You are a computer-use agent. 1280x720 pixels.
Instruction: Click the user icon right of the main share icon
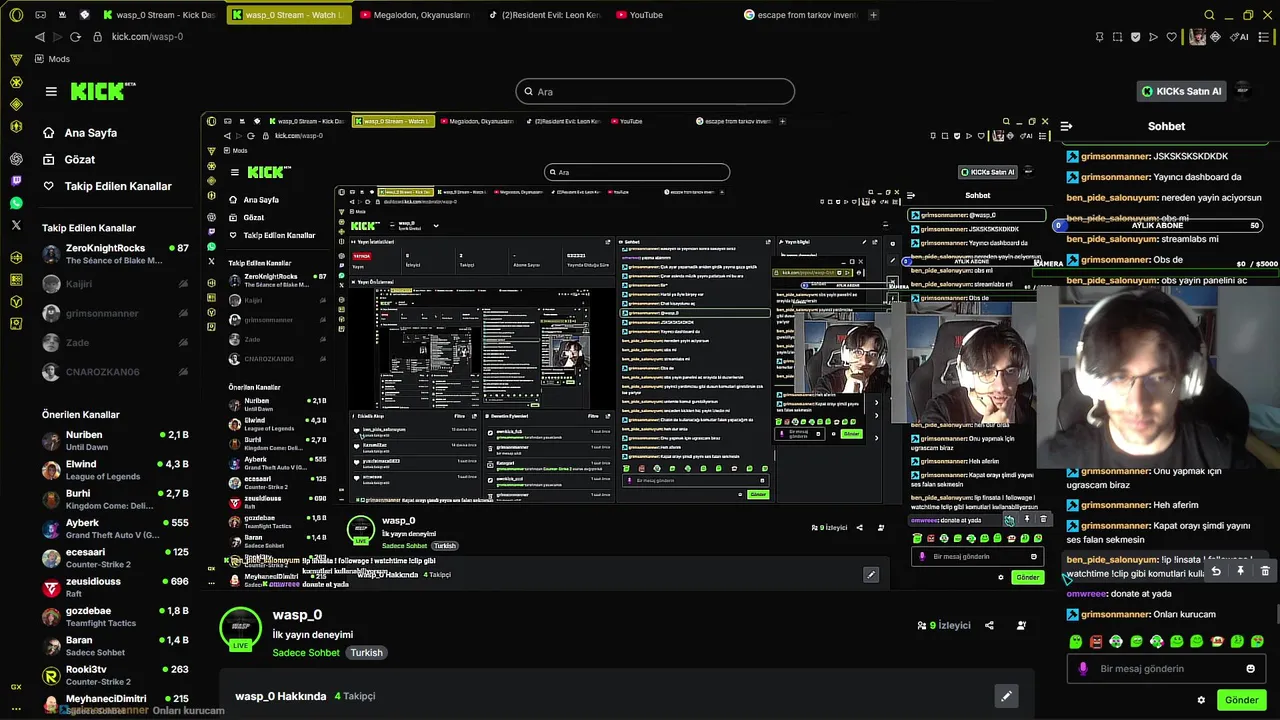(1021, 626)
